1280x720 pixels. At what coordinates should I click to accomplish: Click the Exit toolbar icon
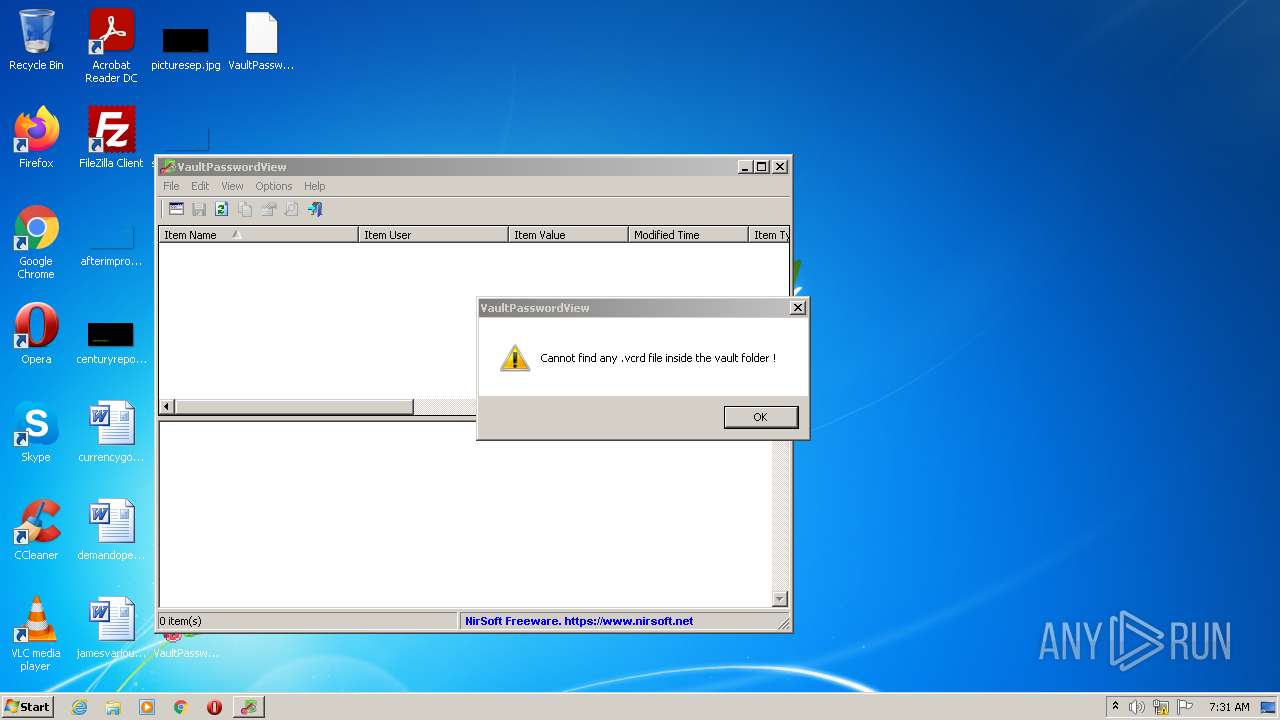(315, 209)
